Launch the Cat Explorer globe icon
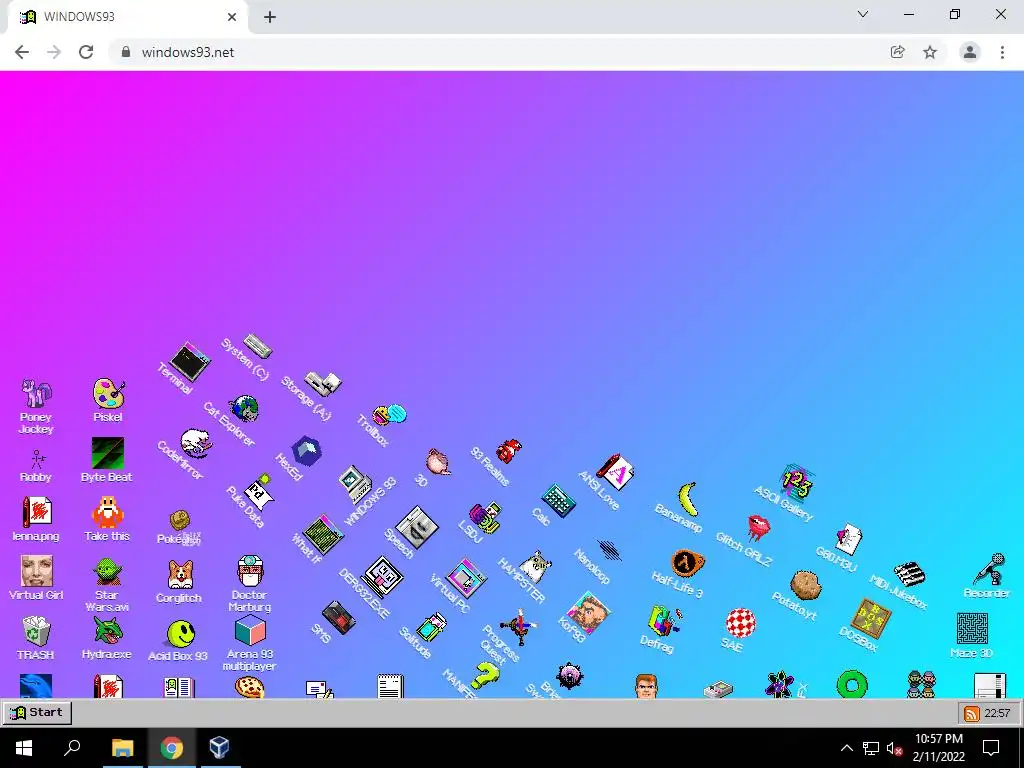Screen dimensions: 1024x768 245,409
